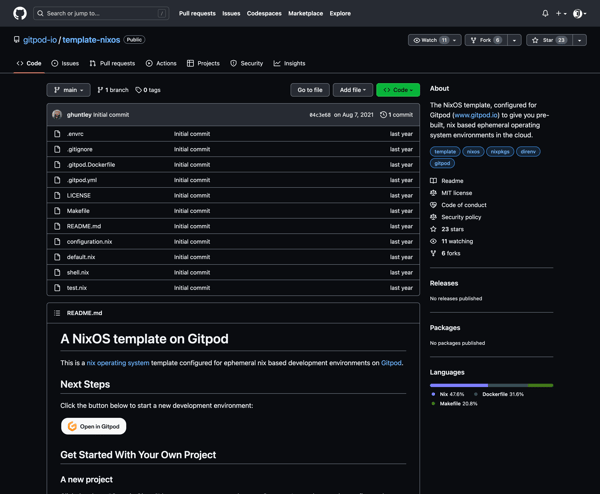Click the Go to file button
600x494 pixels.
tap(310, 90)
